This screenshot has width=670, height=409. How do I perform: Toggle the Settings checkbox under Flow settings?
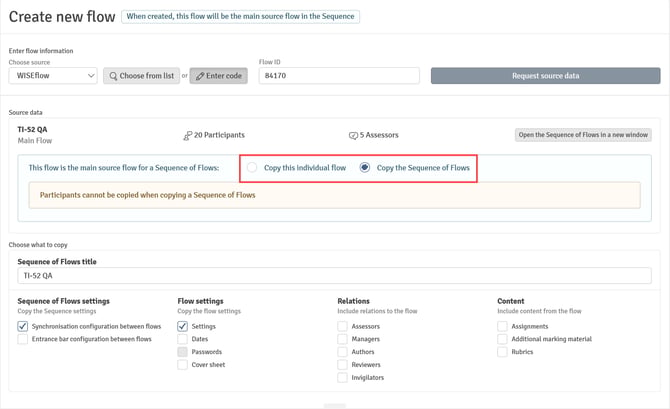click(182, 327)
